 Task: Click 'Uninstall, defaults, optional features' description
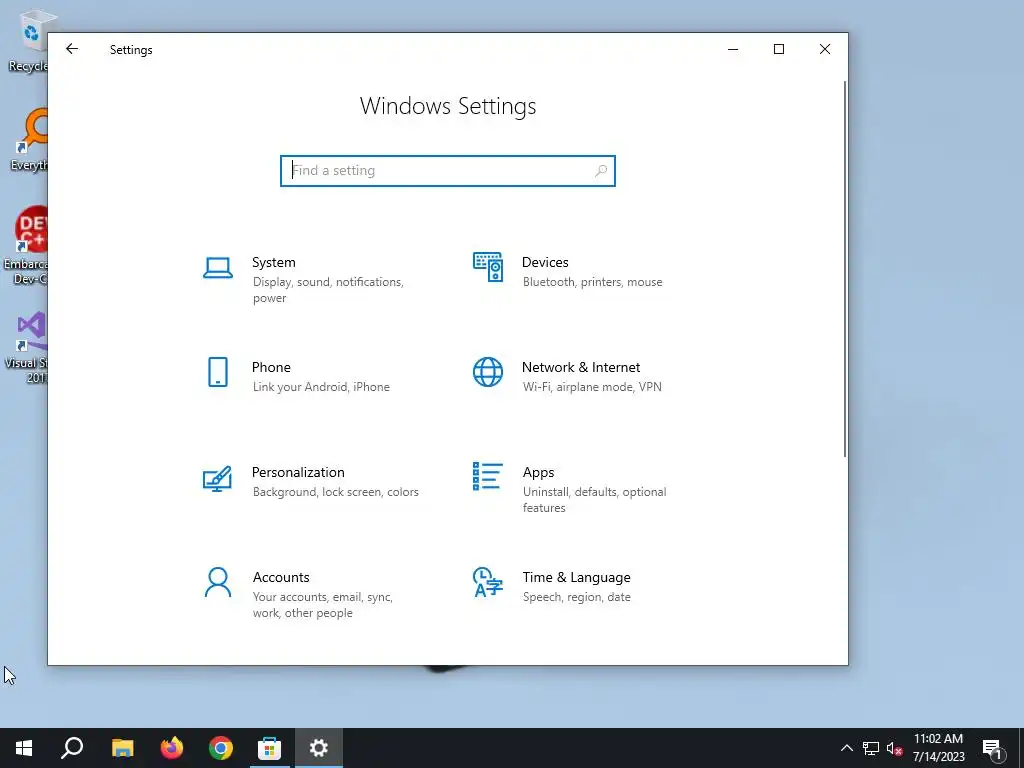click(x=594, y=500)
